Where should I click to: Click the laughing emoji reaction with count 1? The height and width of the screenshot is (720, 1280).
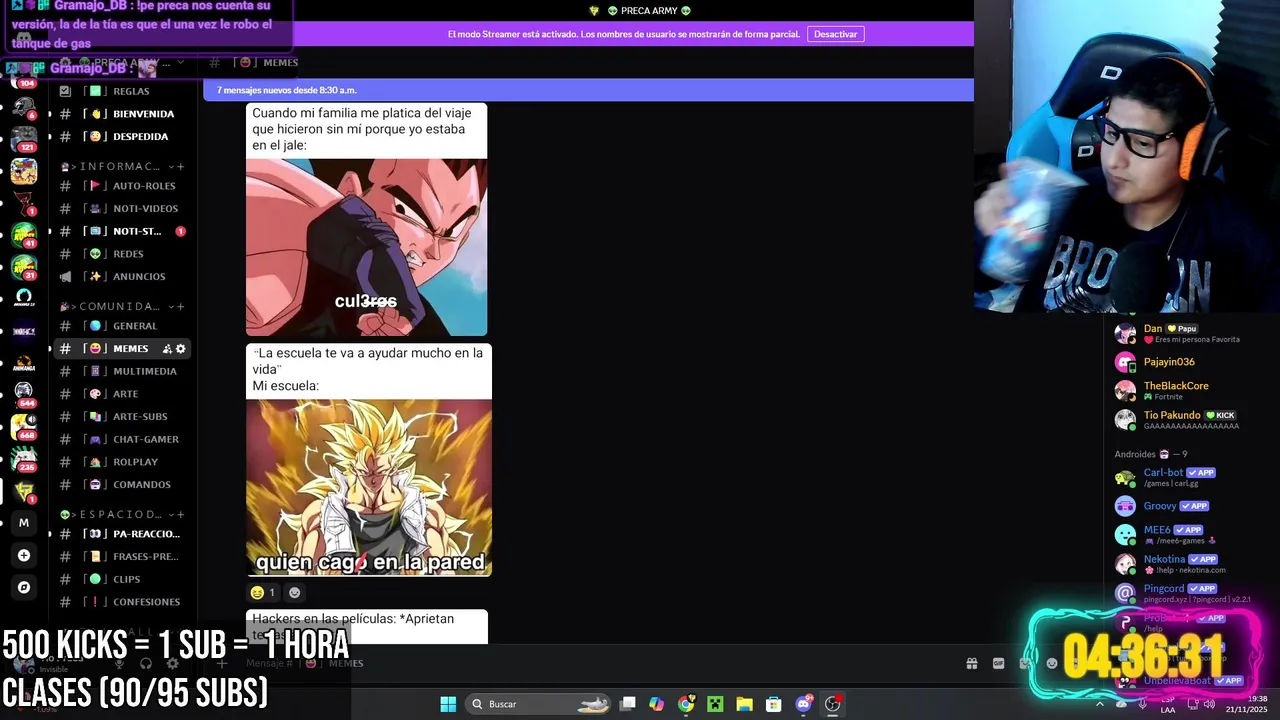(x=264, y=592)
